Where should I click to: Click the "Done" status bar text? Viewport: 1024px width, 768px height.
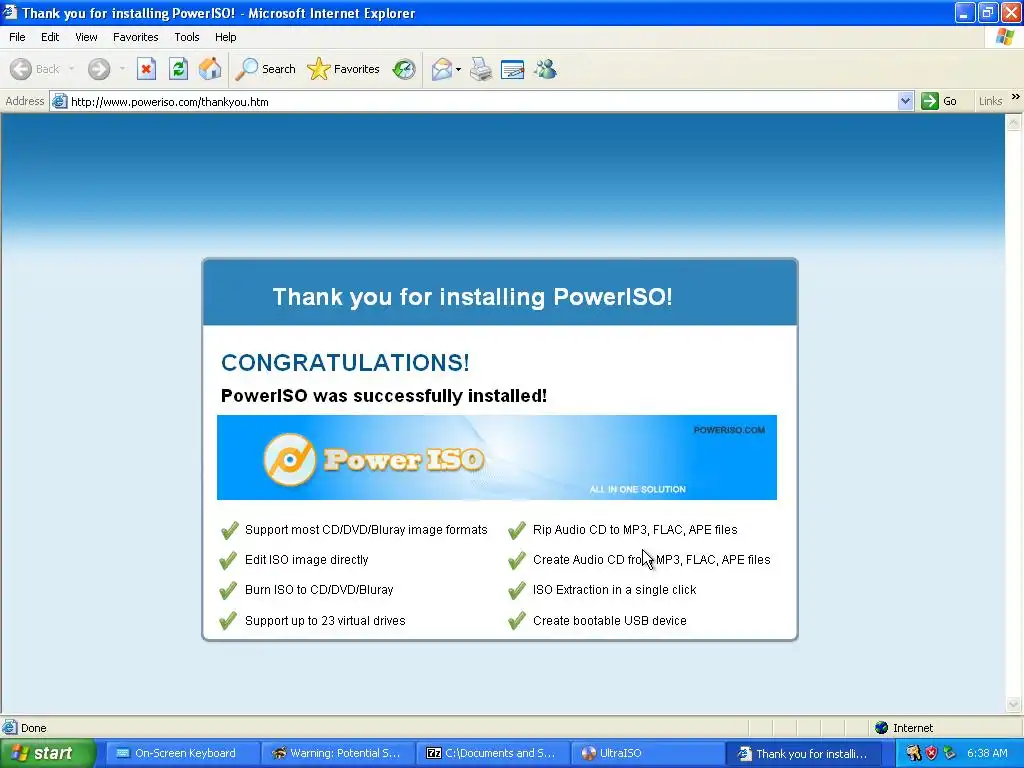[x=33, y=728]
